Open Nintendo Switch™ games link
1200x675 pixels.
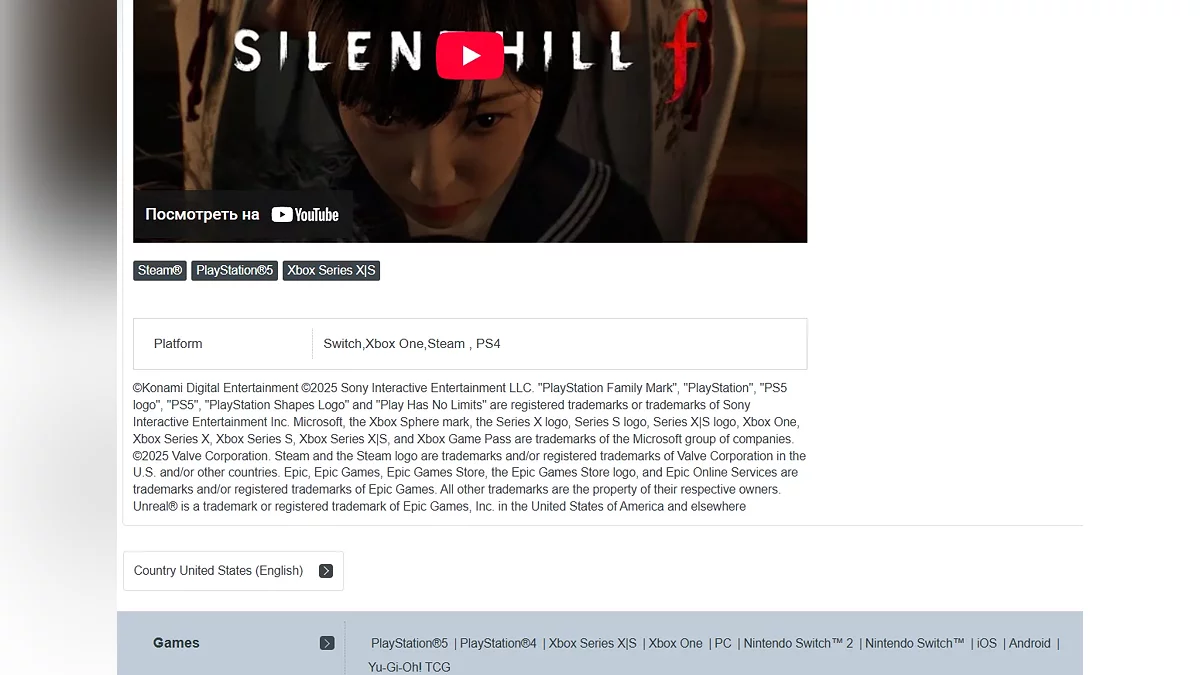(915, 643)
